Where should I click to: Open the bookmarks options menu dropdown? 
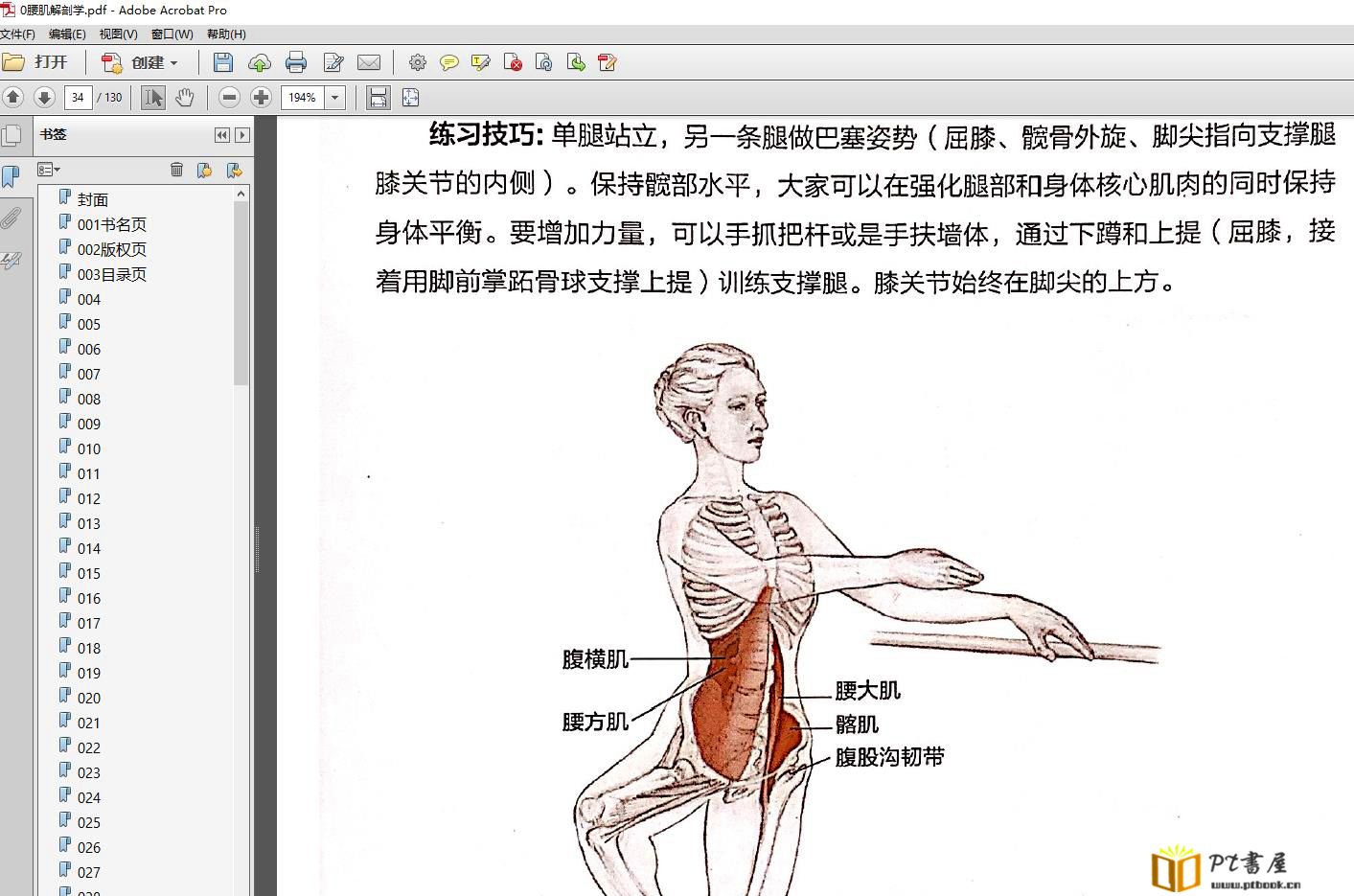click(x=49, y=170)
